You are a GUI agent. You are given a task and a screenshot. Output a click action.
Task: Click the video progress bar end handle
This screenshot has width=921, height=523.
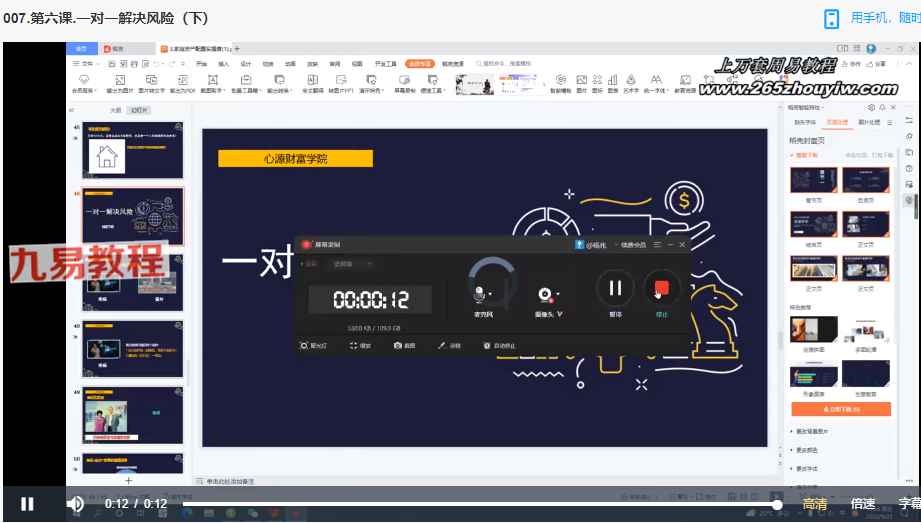777,505
